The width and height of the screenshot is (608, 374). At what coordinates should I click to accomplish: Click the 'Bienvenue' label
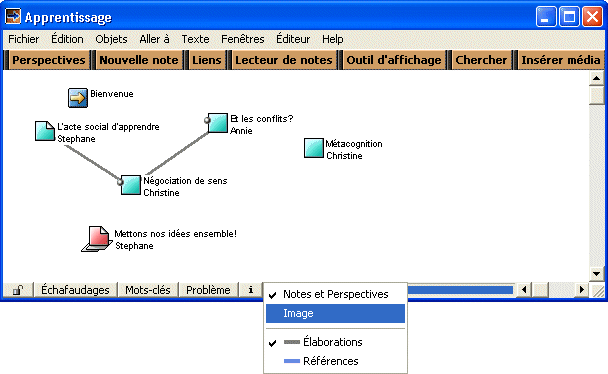click(112, 94)
